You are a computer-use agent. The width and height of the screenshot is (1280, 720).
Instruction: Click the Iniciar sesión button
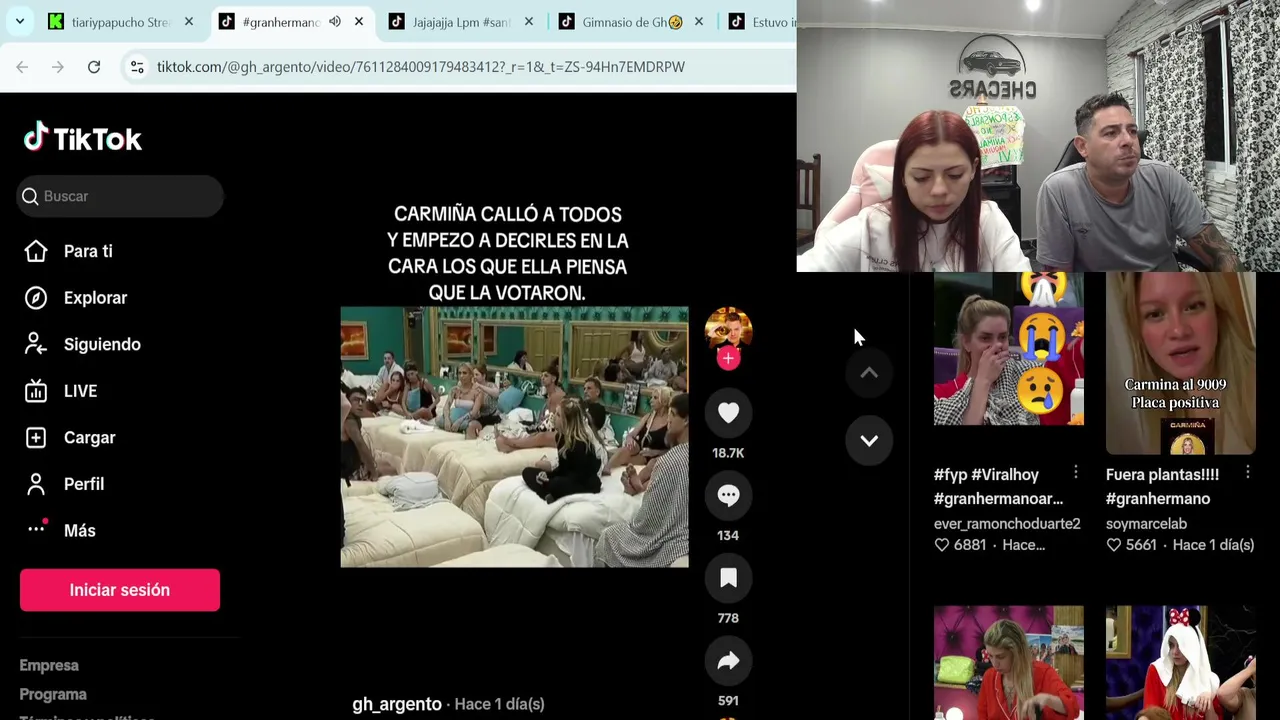click(120, 590)
